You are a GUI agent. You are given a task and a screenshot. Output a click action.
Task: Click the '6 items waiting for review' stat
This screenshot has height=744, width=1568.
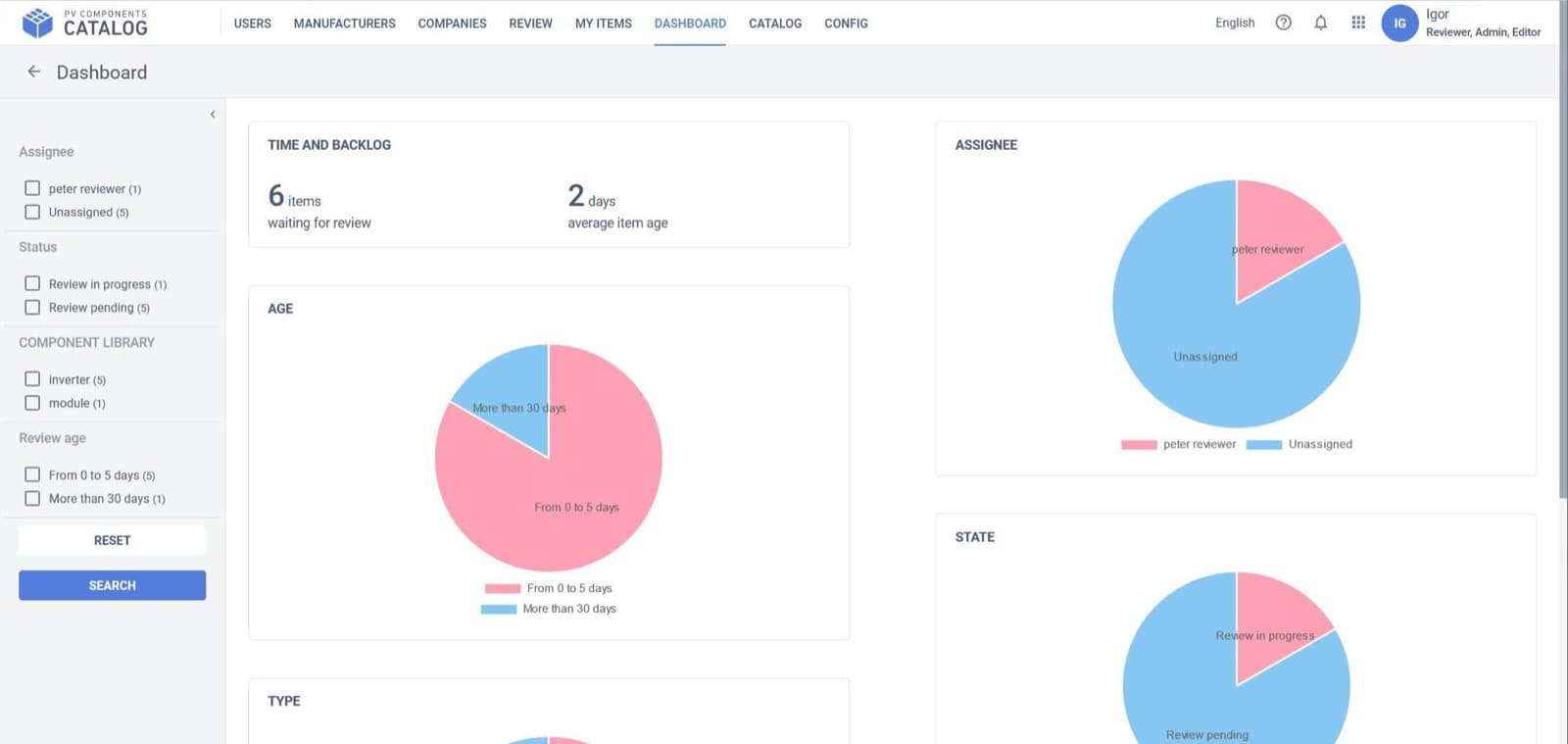tap(319, 207)
